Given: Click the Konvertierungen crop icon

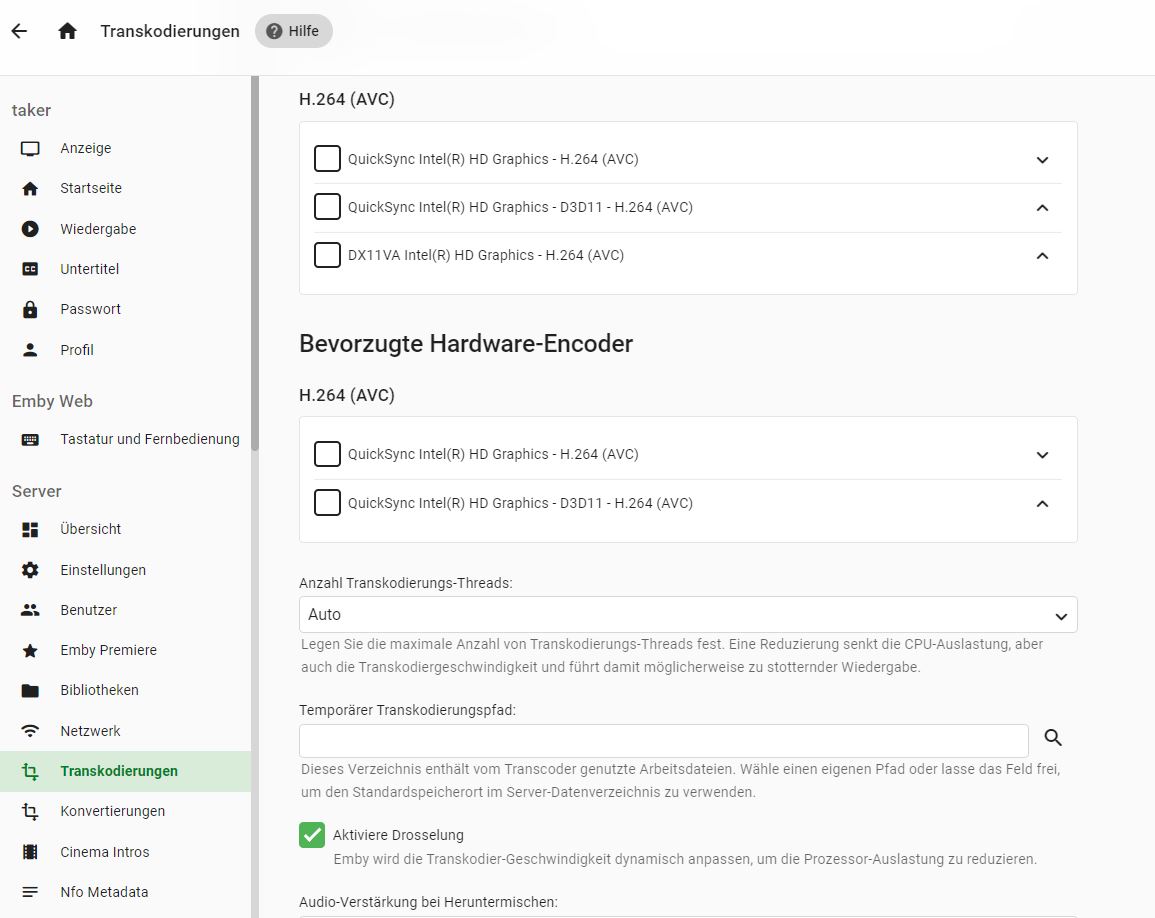Looking at the screenshot, I should click(30, 811).
